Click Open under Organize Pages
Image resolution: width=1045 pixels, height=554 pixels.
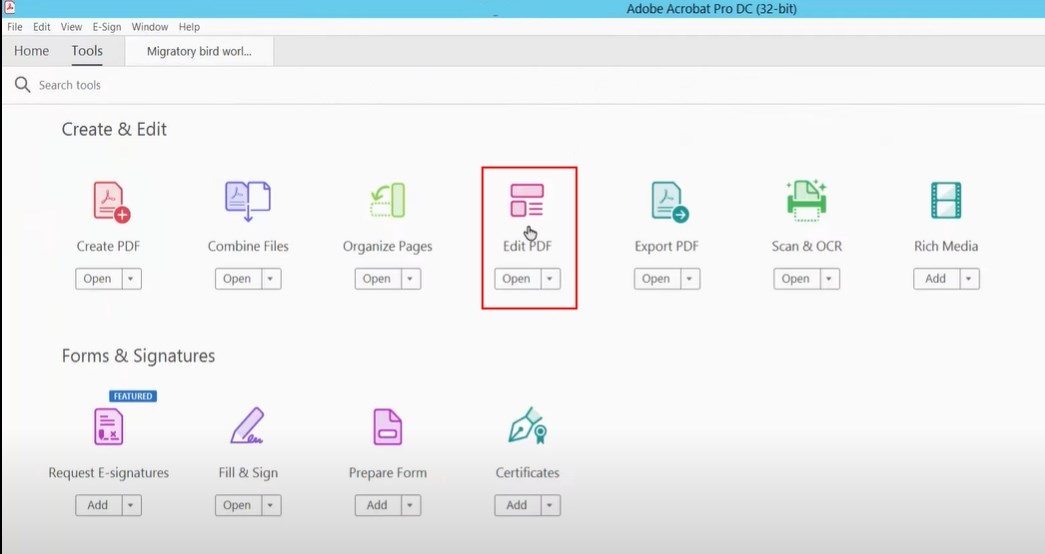[x=378, y=279]
